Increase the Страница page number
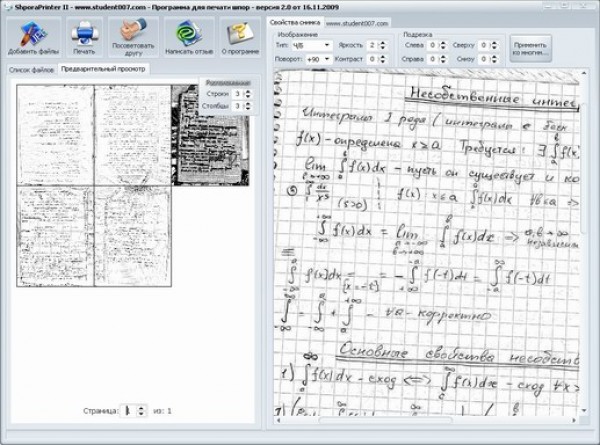 [142, 408]
